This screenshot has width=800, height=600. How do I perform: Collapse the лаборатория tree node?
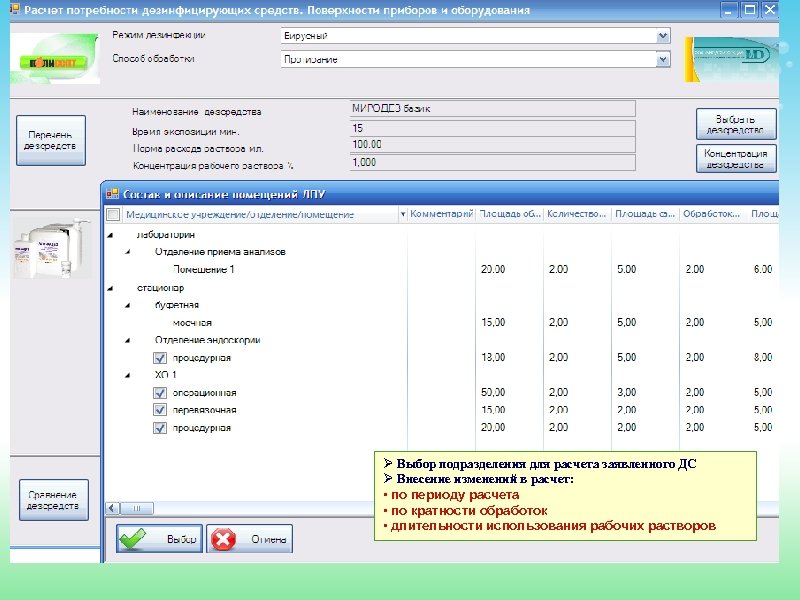pos(110,235)
